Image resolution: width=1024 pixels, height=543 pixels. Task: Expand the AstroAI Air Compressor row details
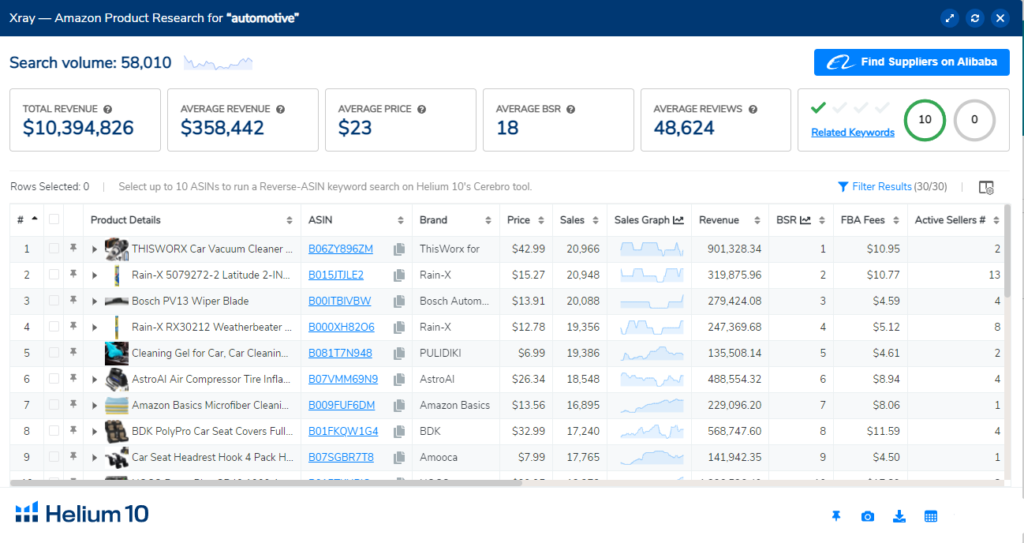click(x=95, y=379)
